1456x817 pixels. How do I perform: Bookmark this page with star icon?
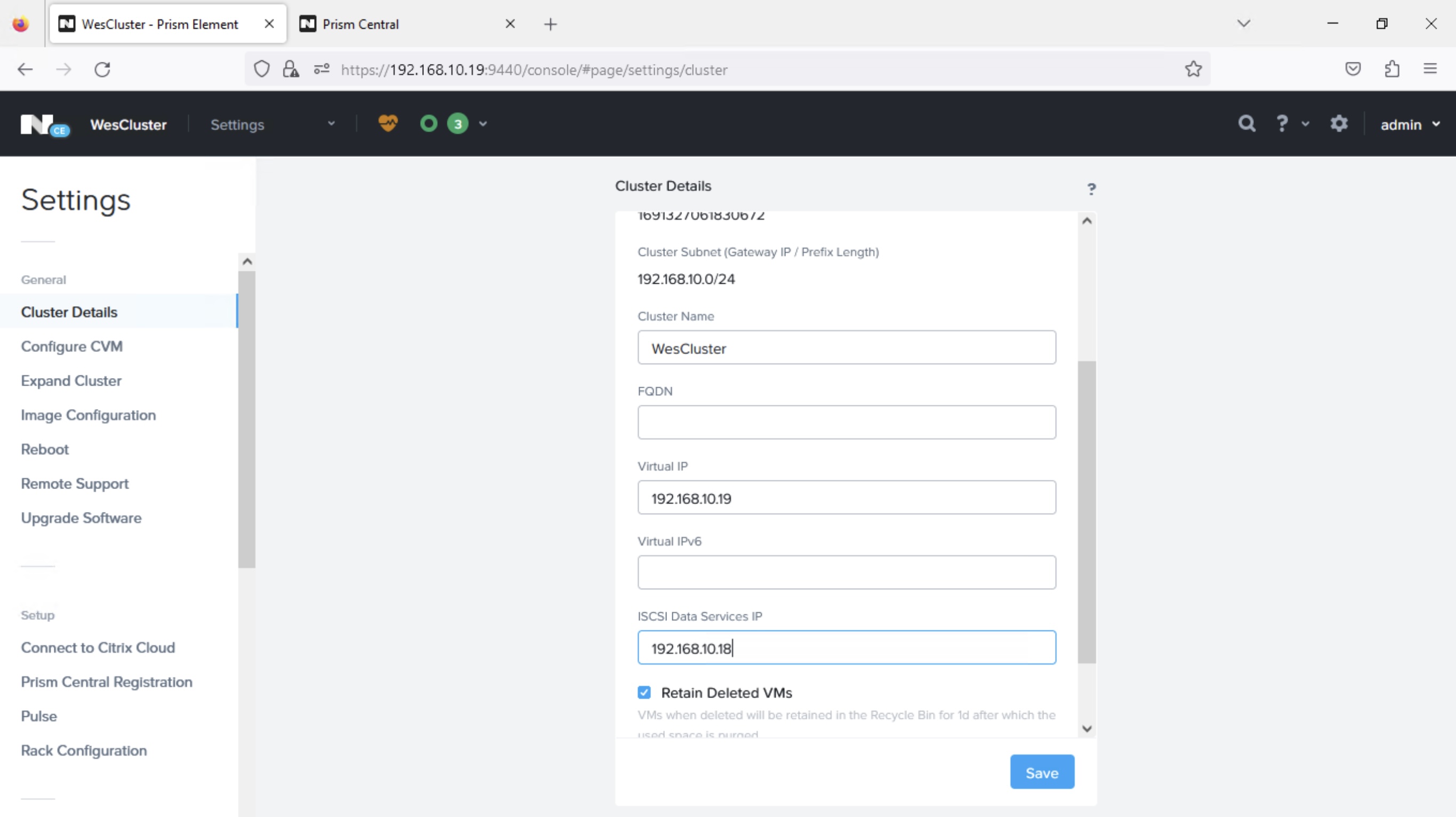coord(1193,69)
